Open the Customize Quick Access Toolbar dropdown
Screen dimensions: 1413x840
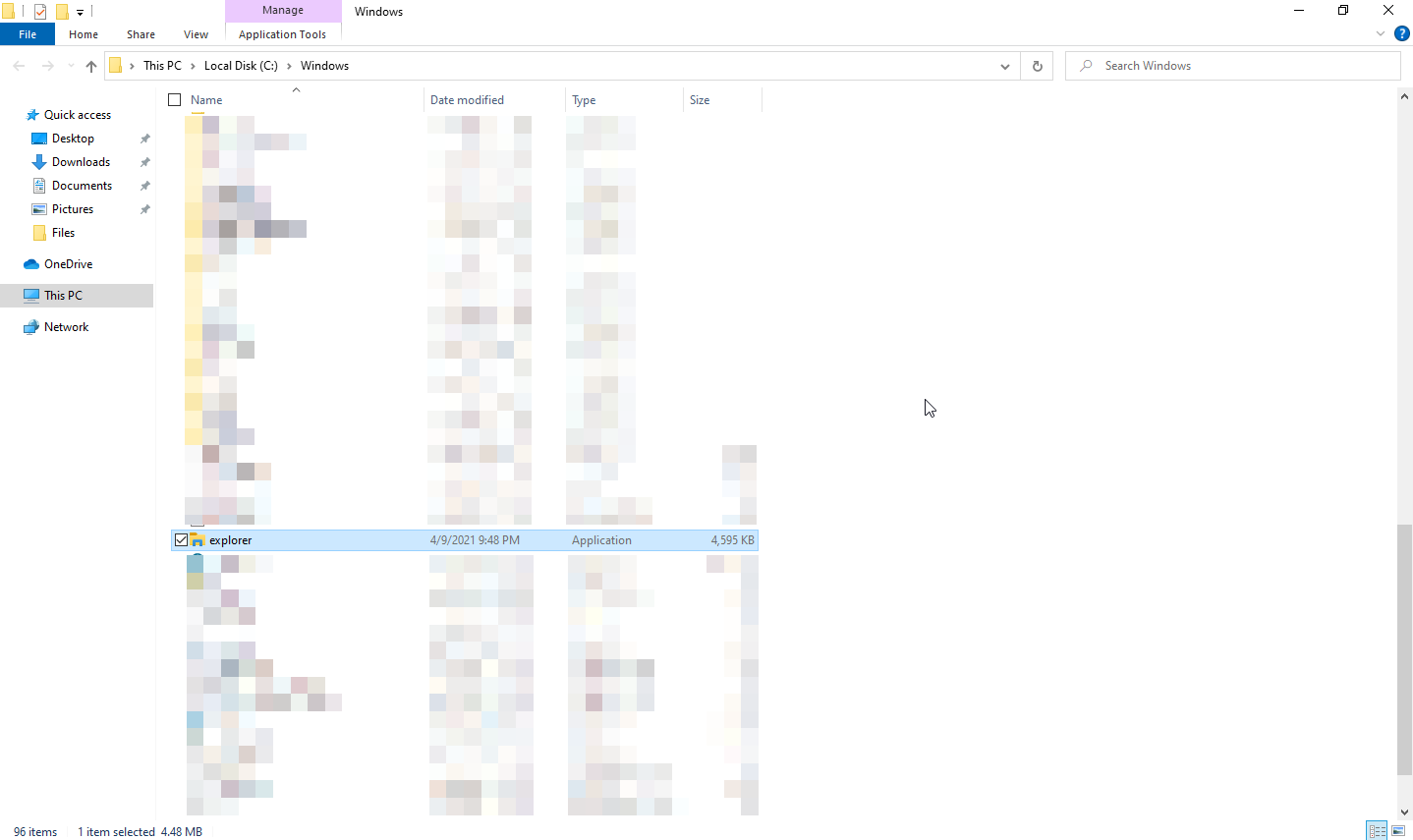point(80,12)
